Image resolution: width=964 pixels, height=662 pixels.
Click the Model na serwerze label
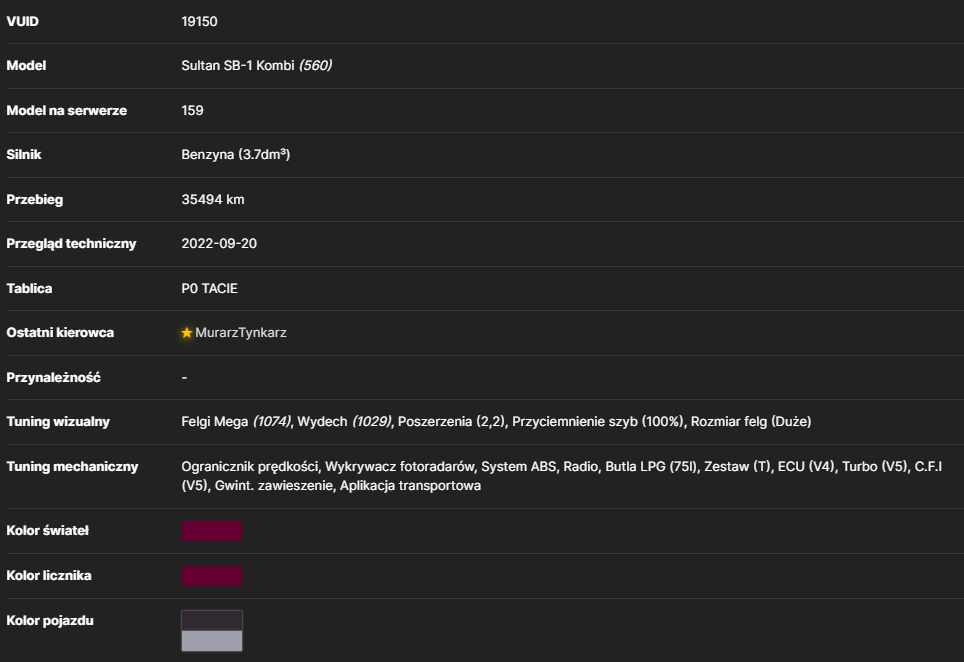66,110
